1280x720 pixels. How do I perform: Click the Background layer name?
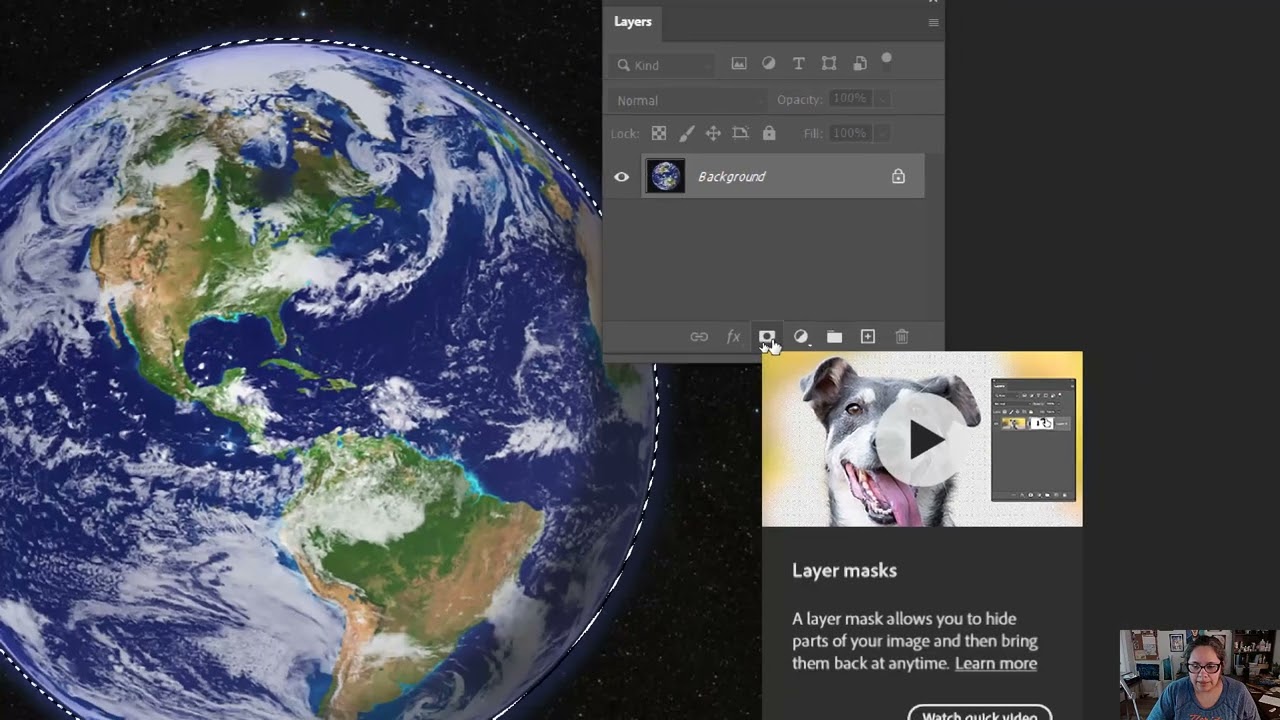point(732,176)
